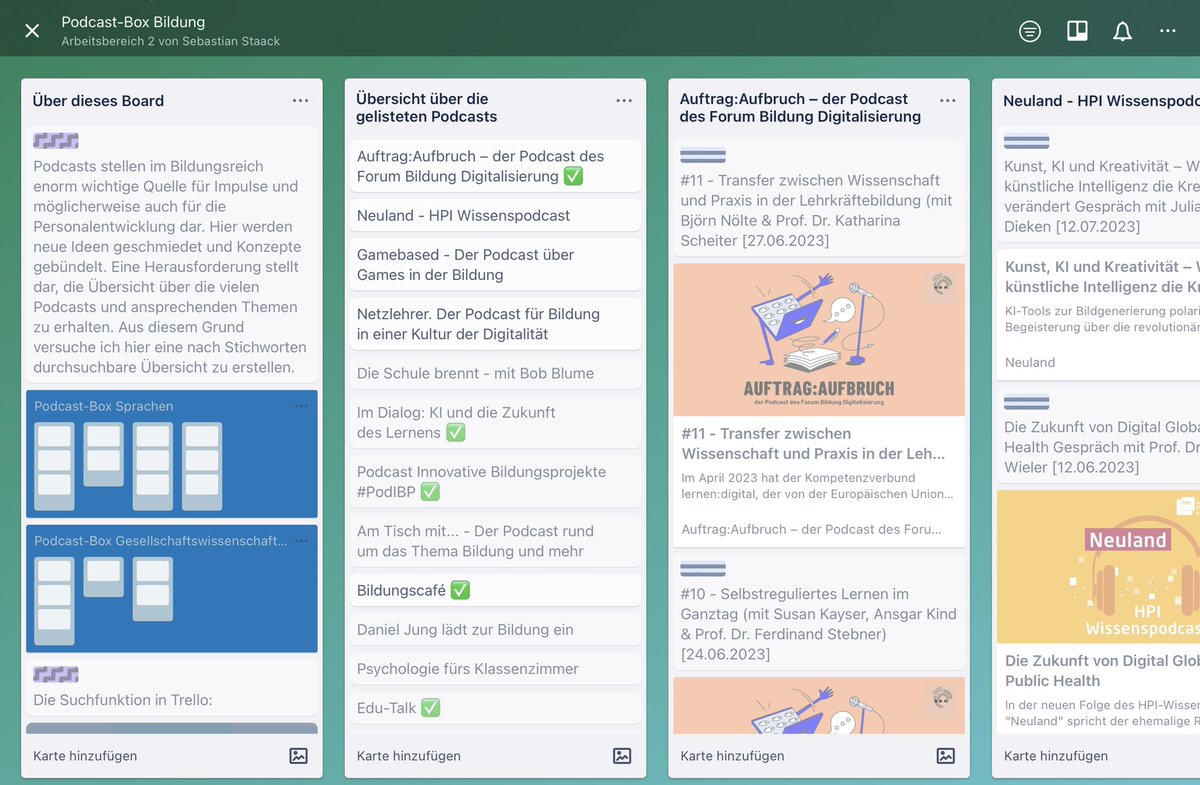1200x785 pixels.
Task: Select list title 'Über dieses Board'
Action: [x=98, y=101]
